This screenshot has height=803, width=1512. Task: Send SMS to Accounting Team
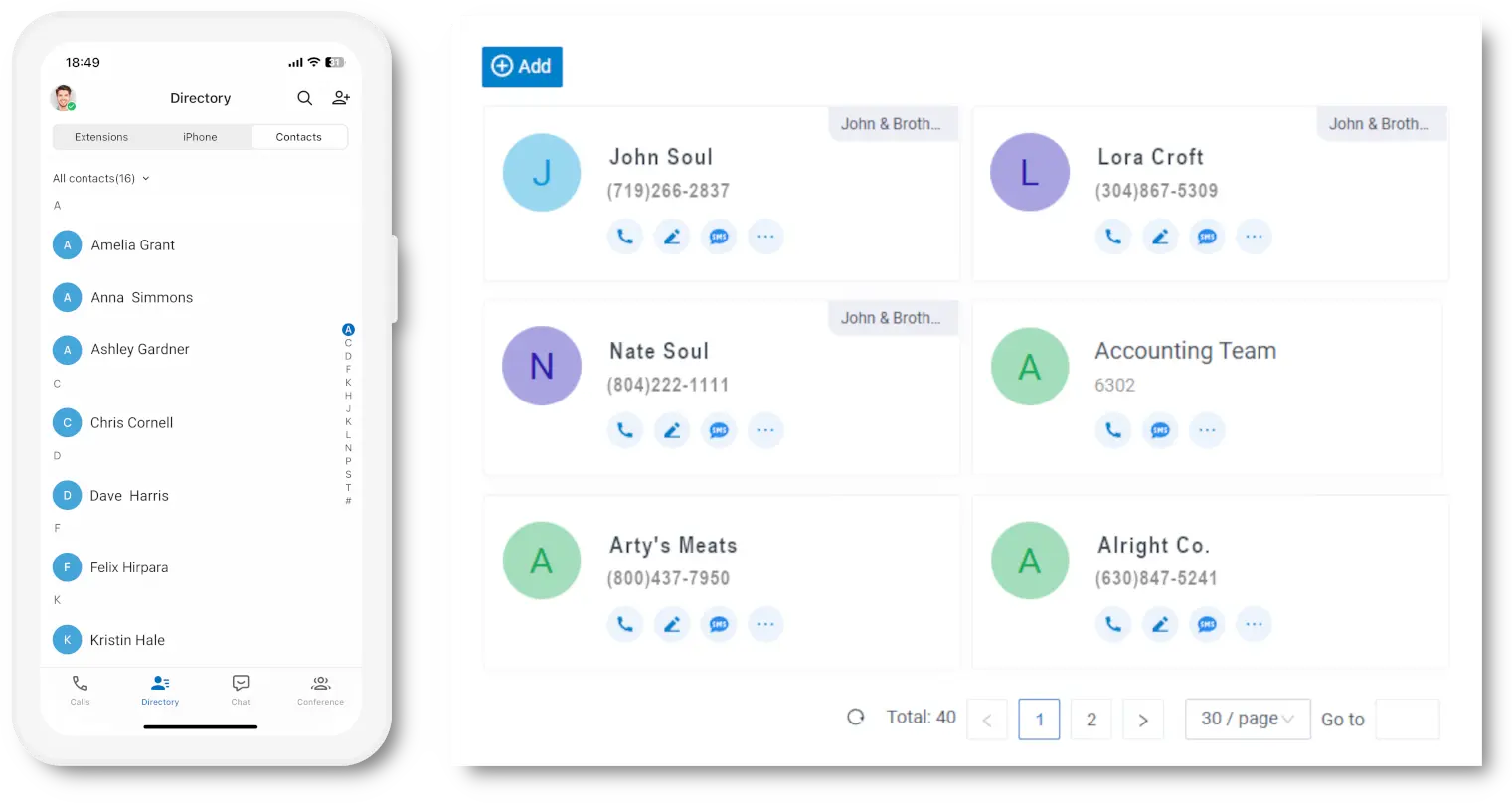[x=1160, y=430]
